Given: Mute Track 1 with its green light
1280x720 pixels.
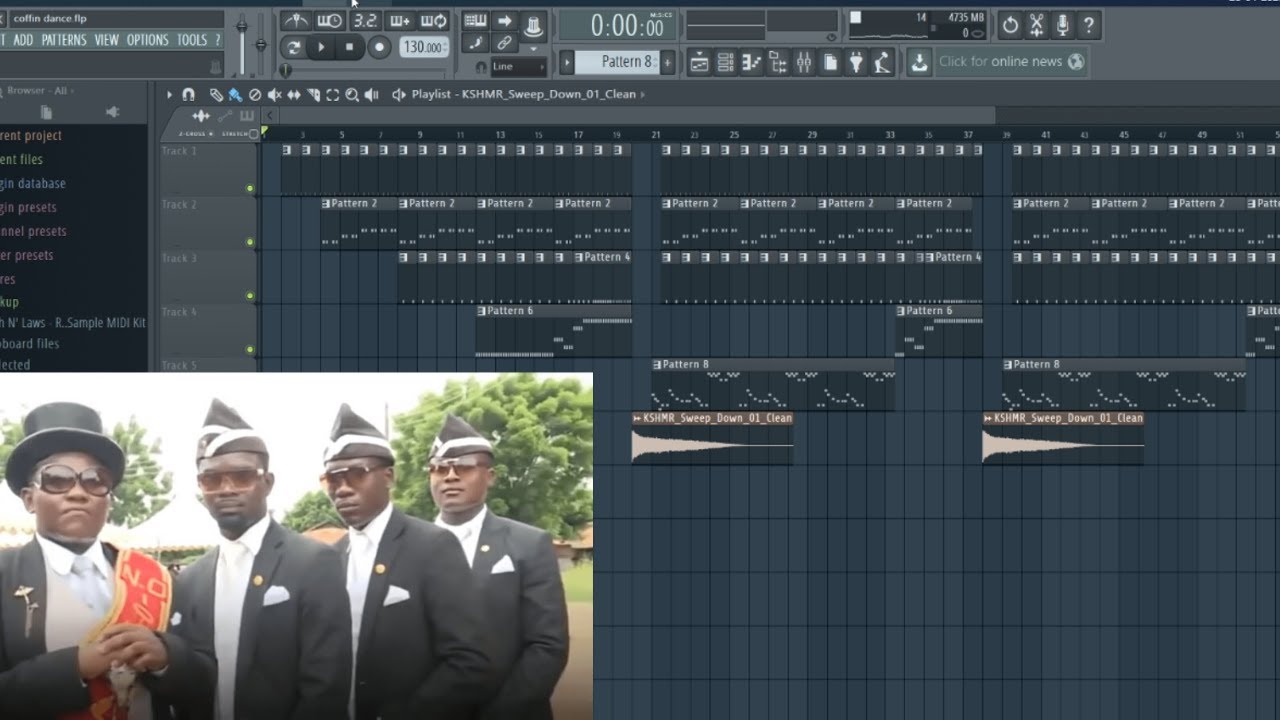Looking at the screenshot, I should (250, 188).
